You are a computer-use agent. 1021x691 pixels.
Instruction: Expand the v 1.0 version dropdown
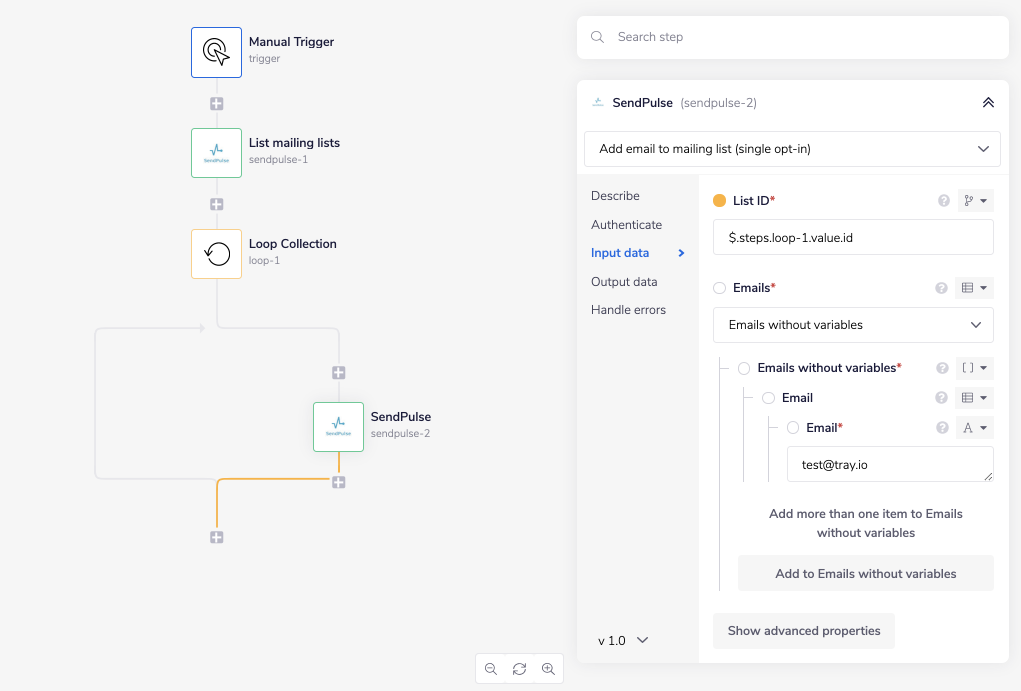coord(620,640)
